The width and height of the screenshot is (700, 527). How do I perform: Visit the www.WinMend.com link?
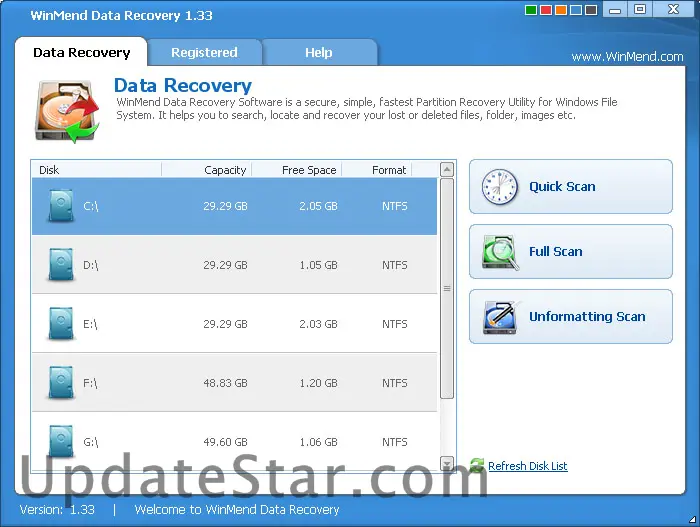coord(627,57)
